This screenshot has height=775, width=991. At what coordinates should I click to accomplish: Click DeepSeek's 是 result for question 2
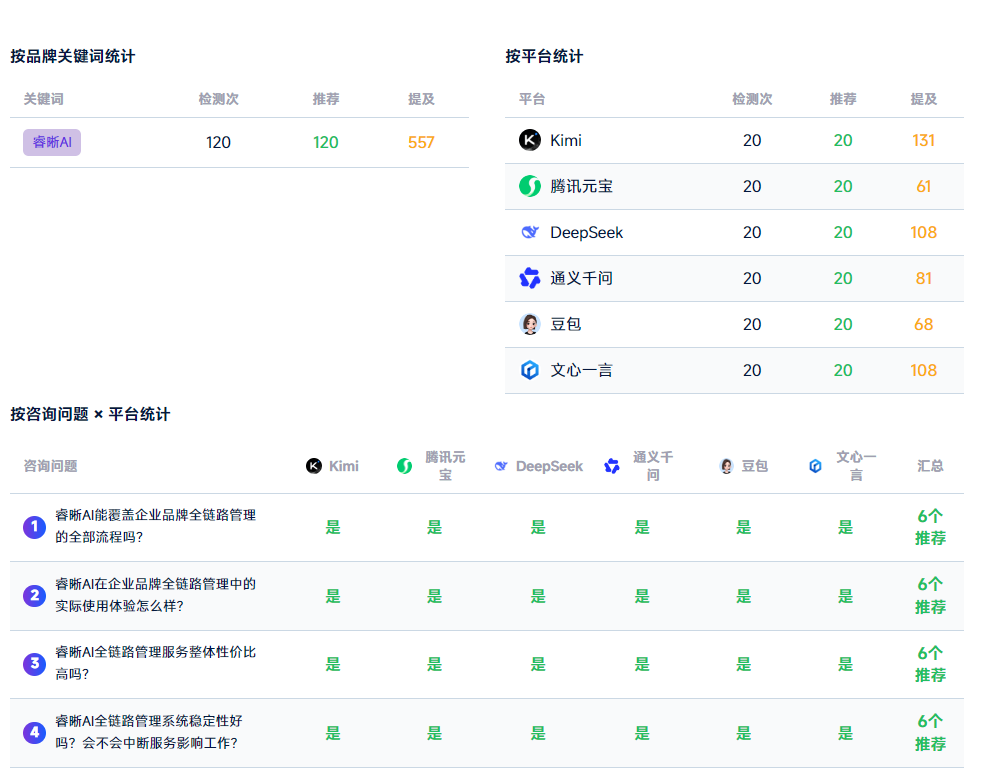pos(538,595)
